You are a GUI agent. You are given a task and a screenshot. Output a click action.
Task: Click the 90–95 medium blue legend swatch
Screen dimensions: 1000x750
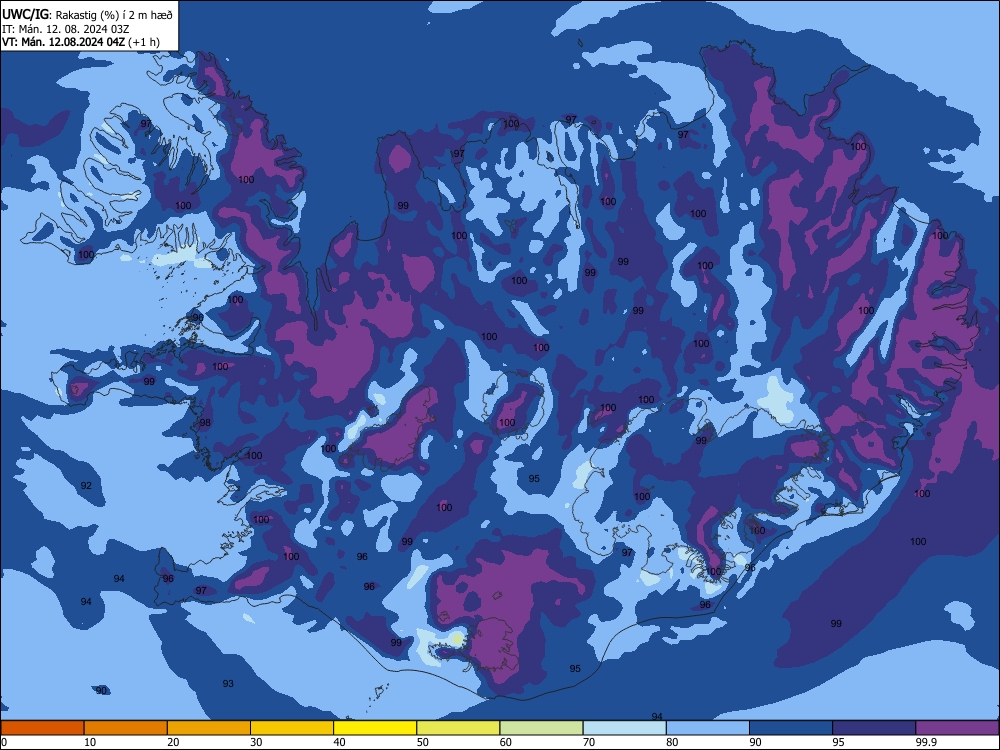click(x=791, y=728)
